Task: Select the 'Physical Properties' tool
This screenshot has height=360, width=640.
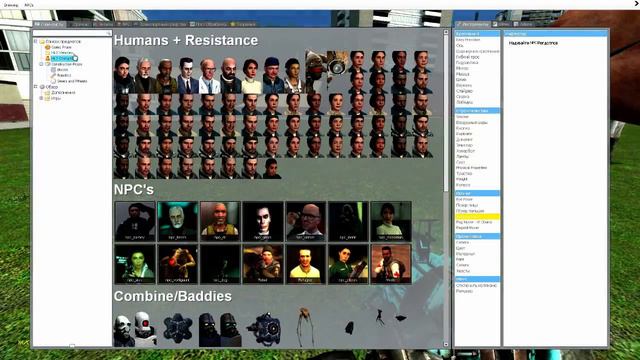Action: click(471, 168)
